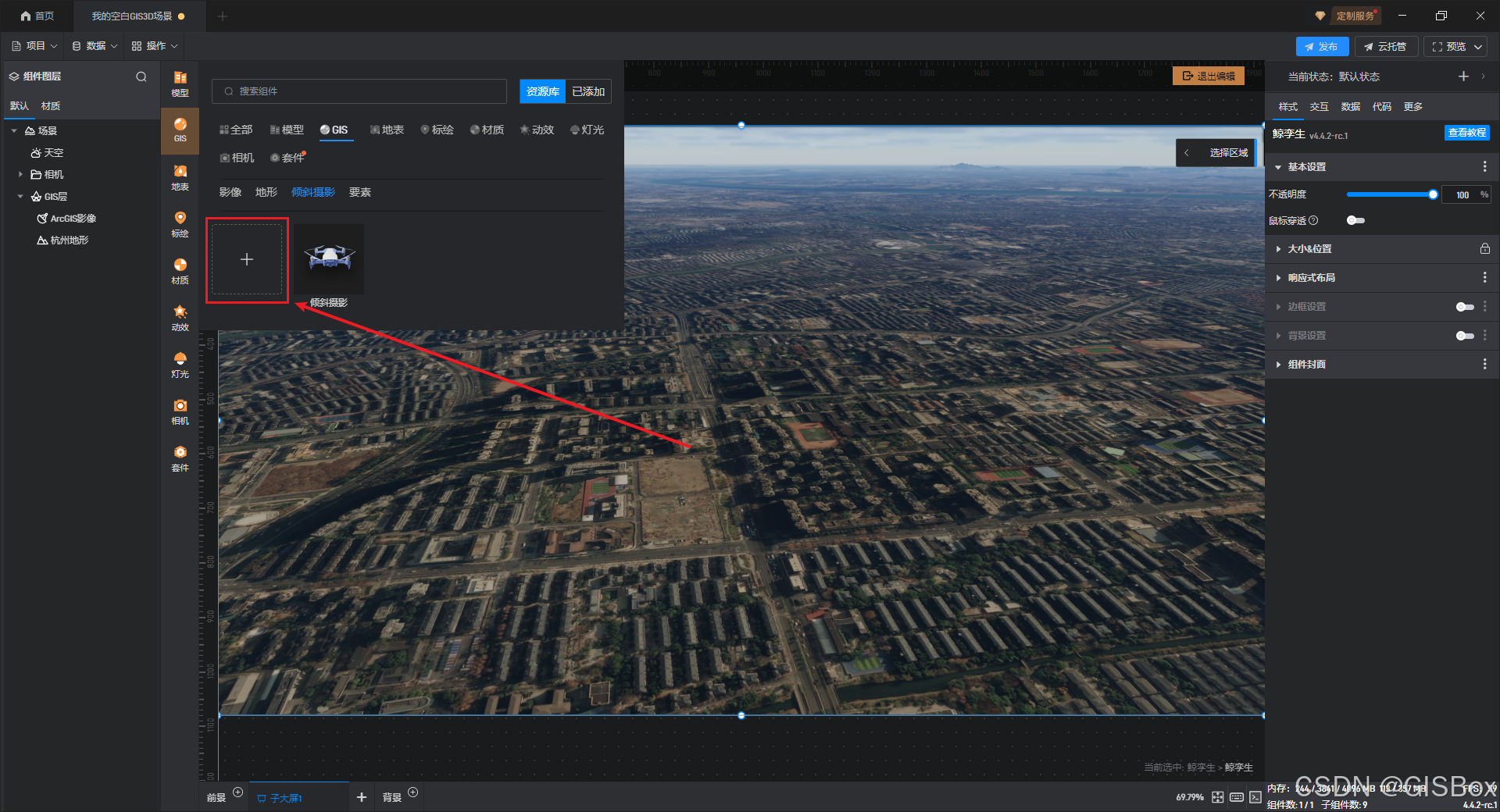Viewport: 1500px width, 812px height.
Task: Click the back arrow next to 选择区域
Action: pos(1187,152)
